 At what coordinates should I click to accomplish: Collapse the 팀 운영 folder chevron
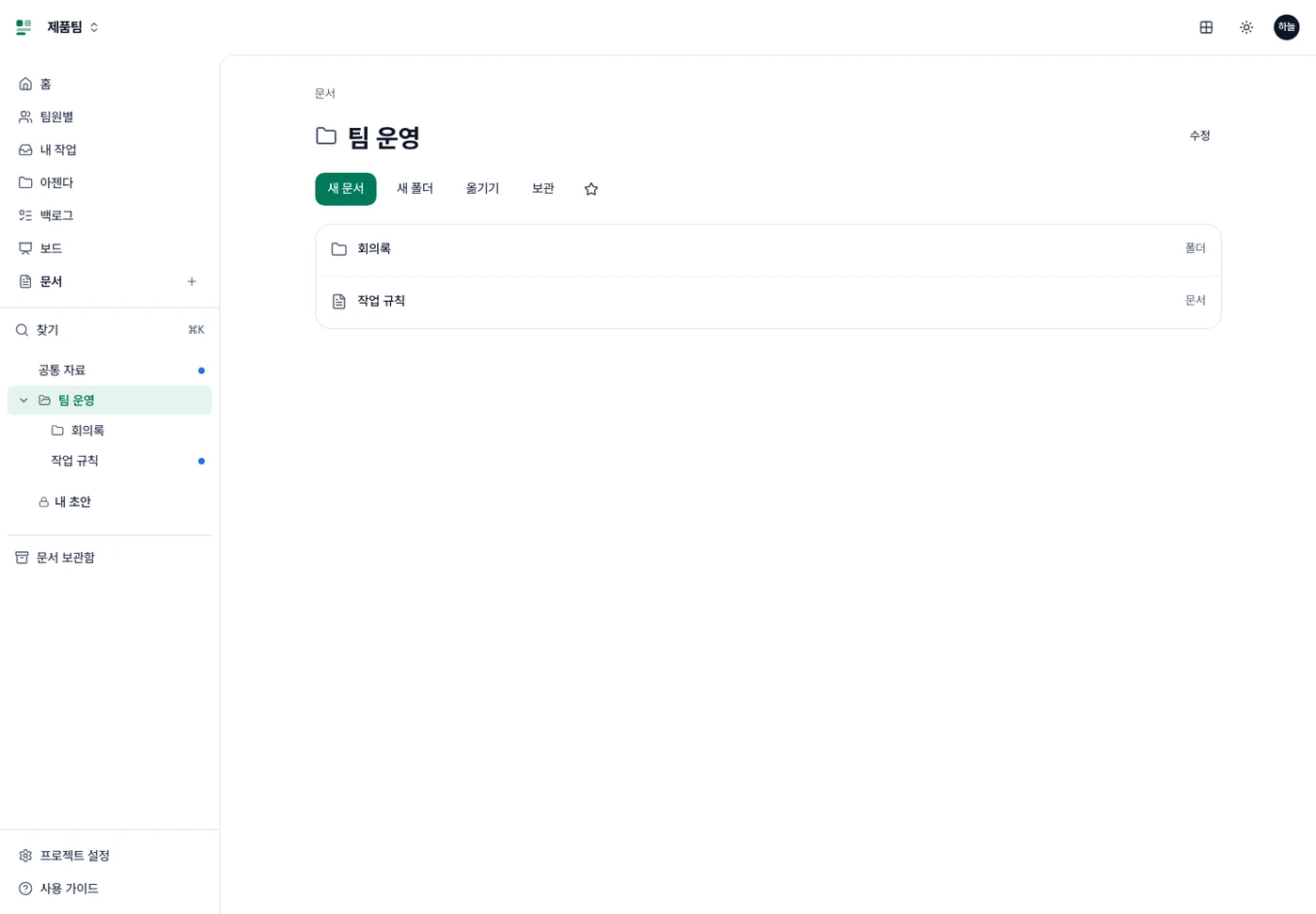click(23, 401)
